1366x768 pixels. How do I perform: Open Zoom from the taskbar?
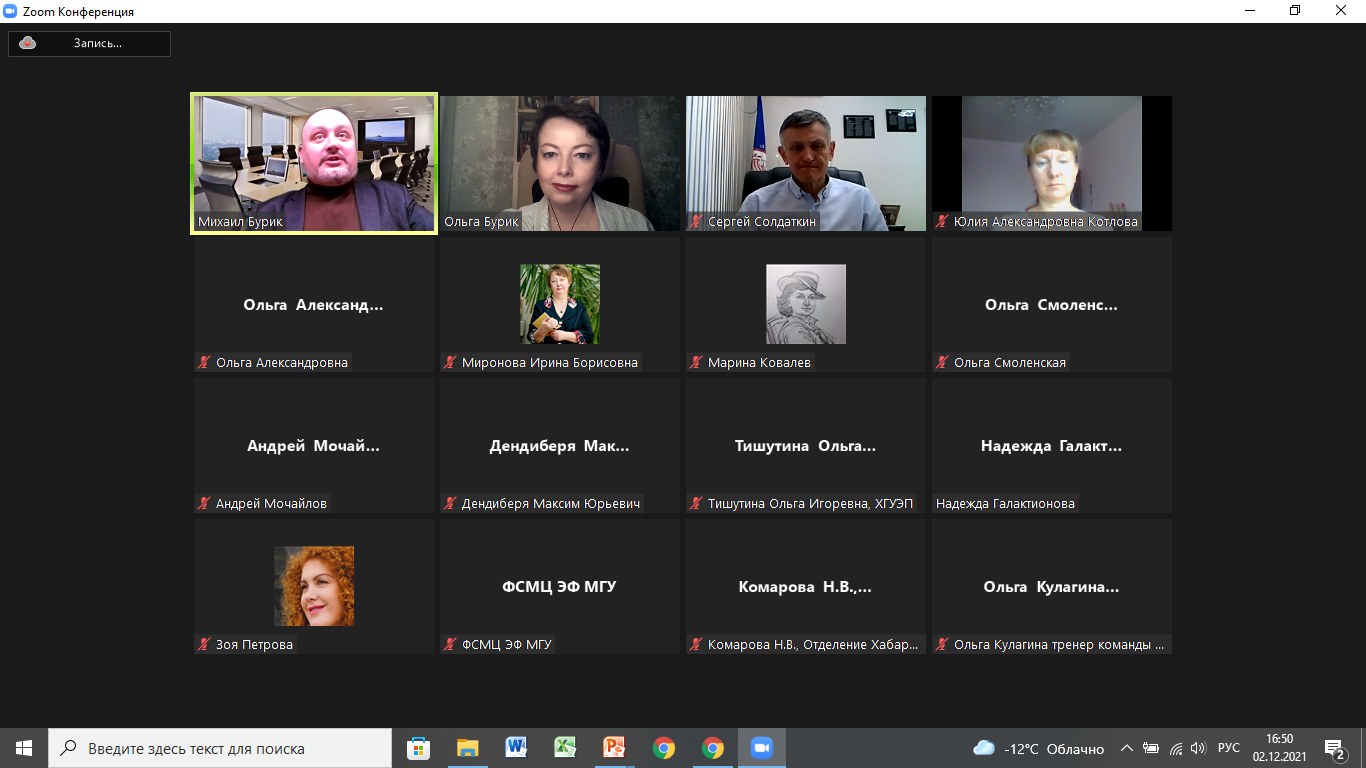coord(762,748)
